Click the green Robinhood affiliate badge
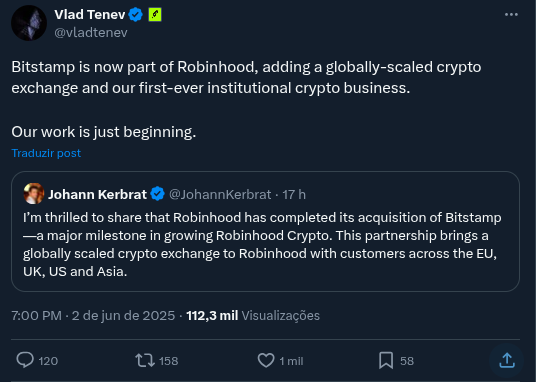This screenshot has width=536, height=382. [x=155, y=14]
